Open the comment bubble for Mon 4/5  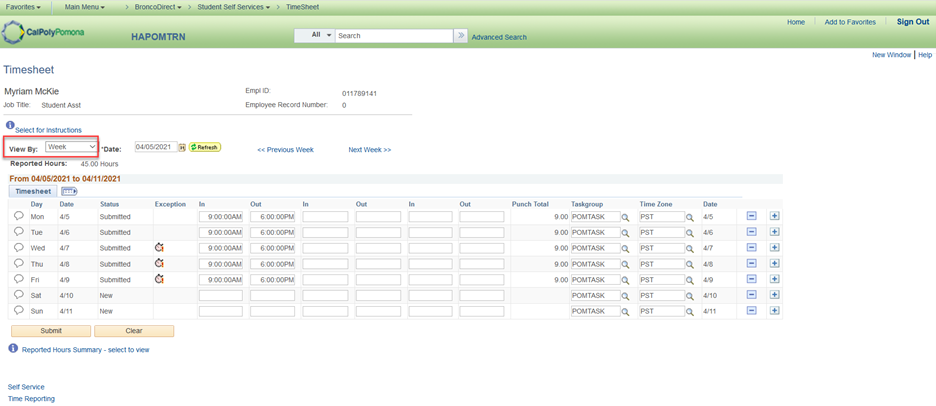click(x=19, y=216)
